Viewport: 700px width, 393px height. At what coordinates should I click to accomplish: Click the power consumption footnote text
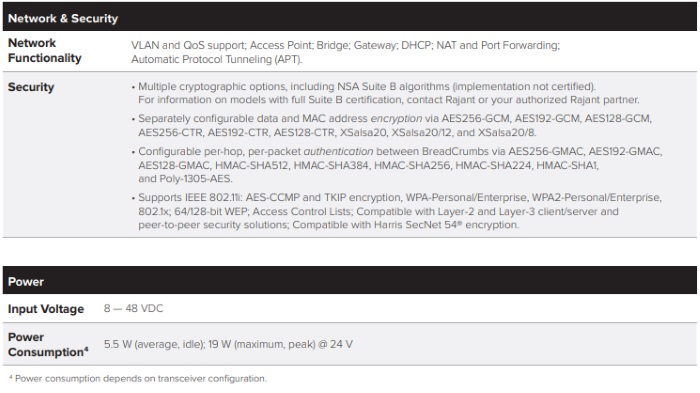[x=138, y=378]
